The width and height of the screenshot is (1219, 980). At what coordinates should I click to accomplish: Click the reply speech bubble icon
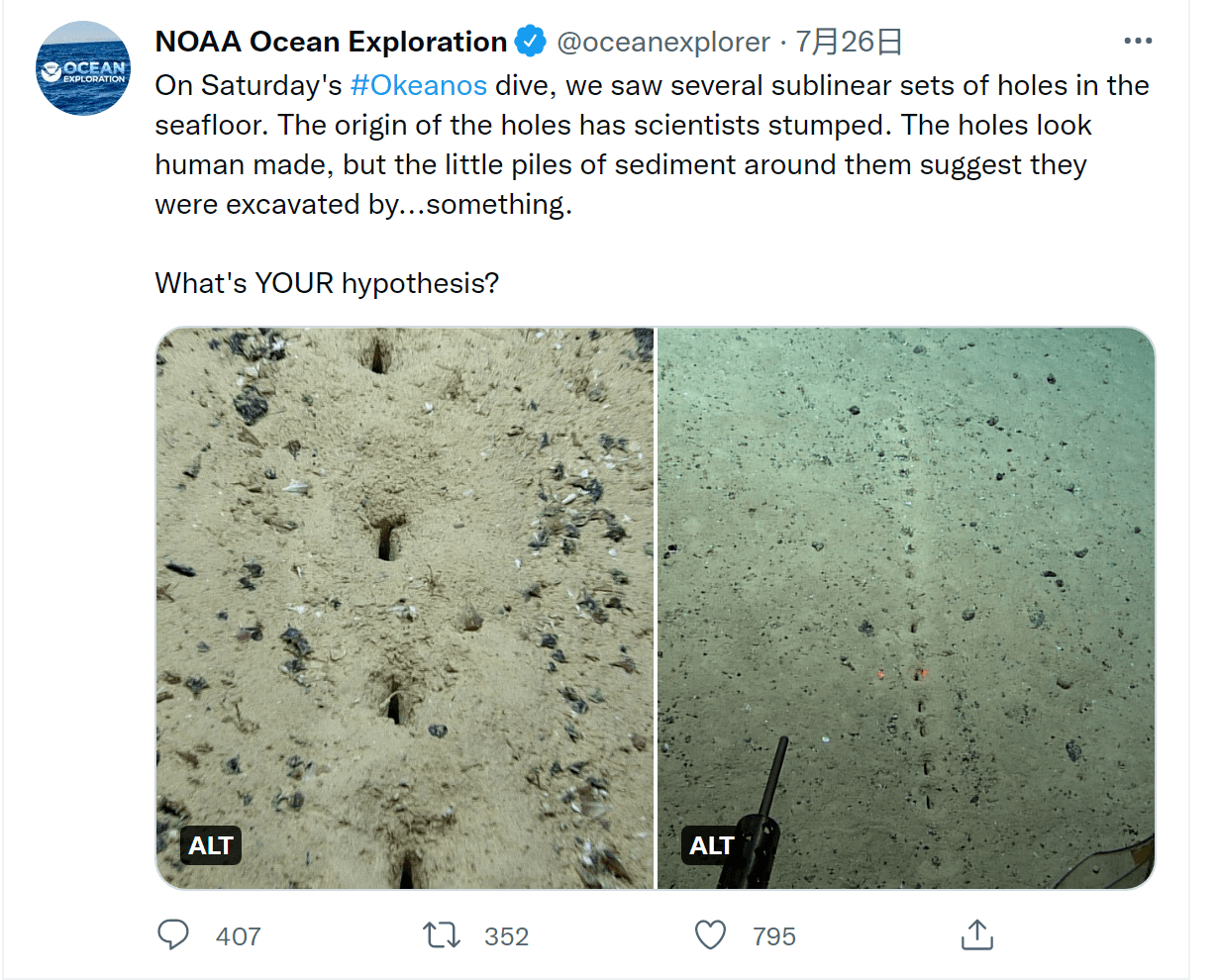tap(173, 935)
